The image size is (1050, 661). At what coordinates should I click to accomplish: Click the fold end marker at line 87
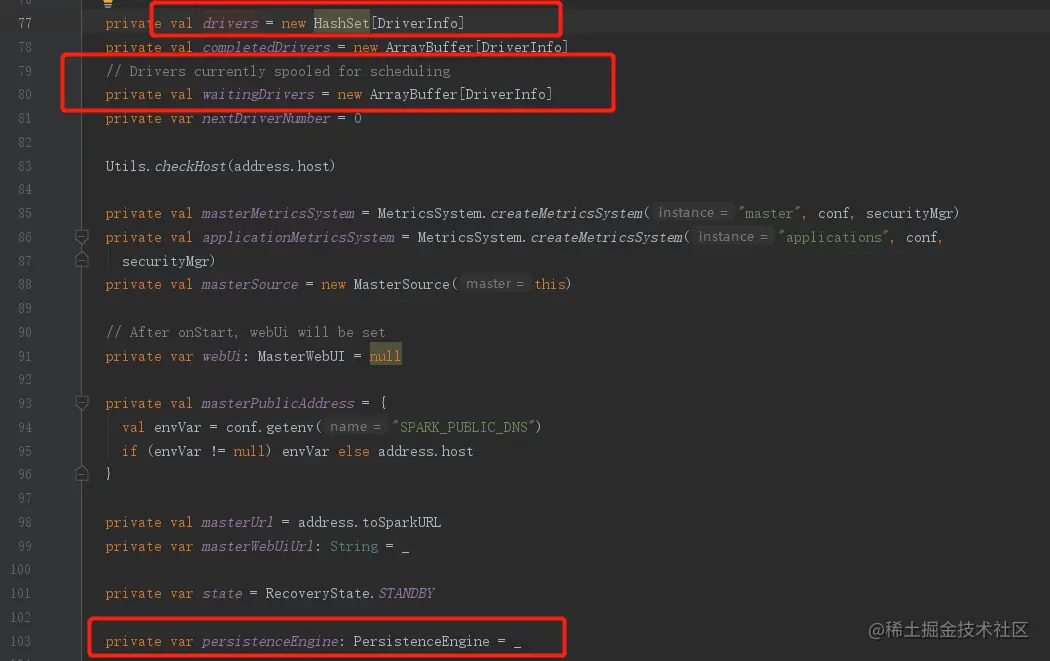(x=82, y=260)
